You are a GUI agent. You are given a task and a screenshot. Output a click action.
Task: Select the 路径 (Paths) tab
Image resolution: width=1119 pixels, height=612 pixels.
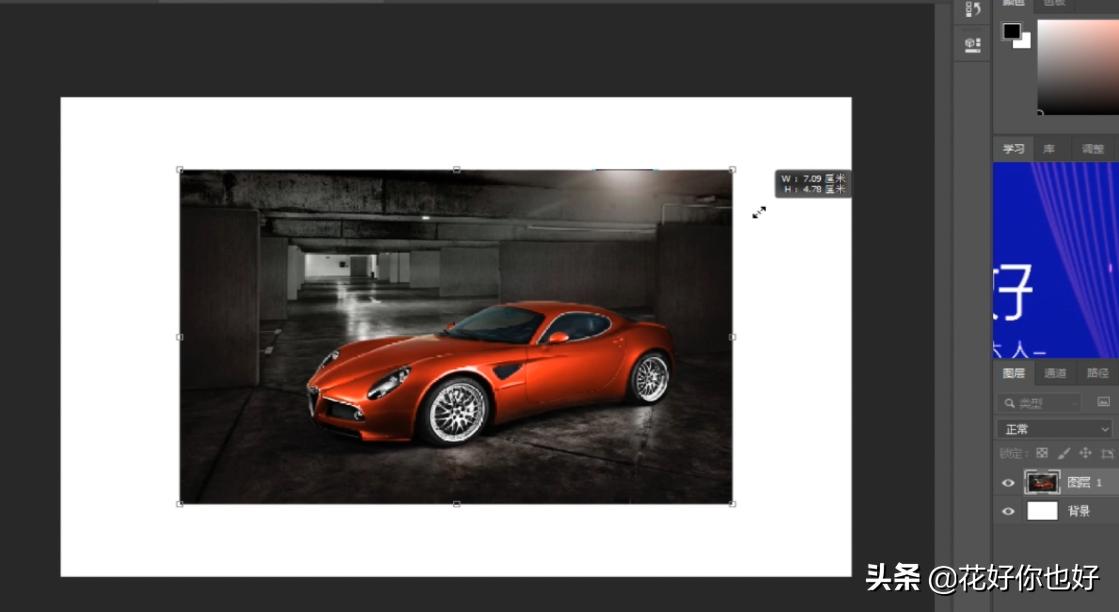[x=1098, y=373]
